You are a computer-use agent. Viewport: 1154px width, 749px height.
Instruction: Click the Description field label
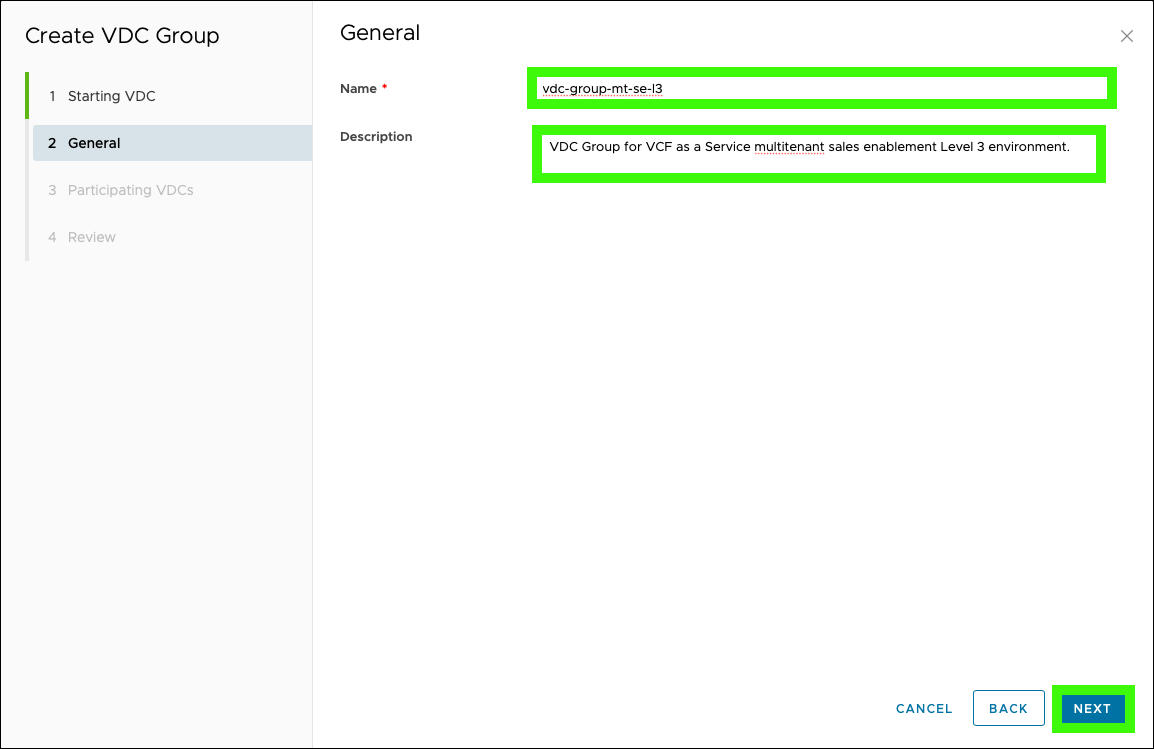point(376,137)
